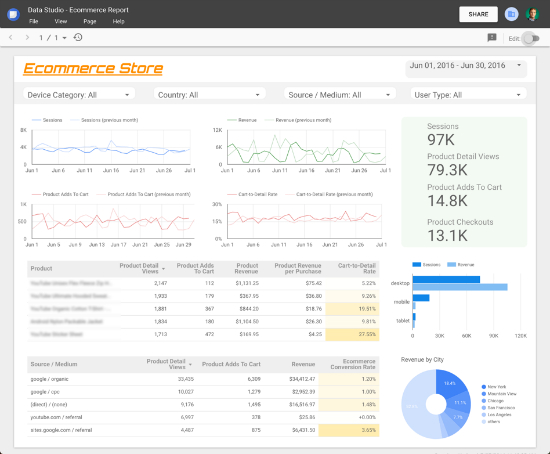Click the New York legend dot

[484, 387]
